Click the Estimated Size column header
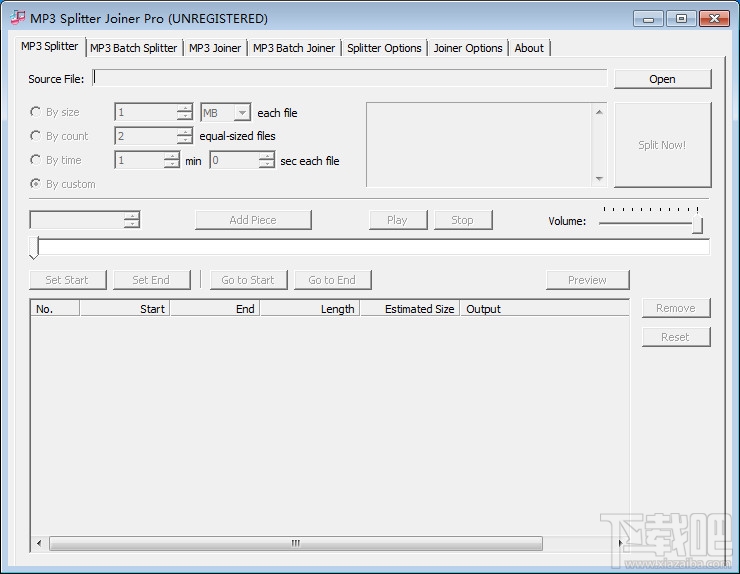Viewport: 740px width, 574px height. [x=410, y=309]
